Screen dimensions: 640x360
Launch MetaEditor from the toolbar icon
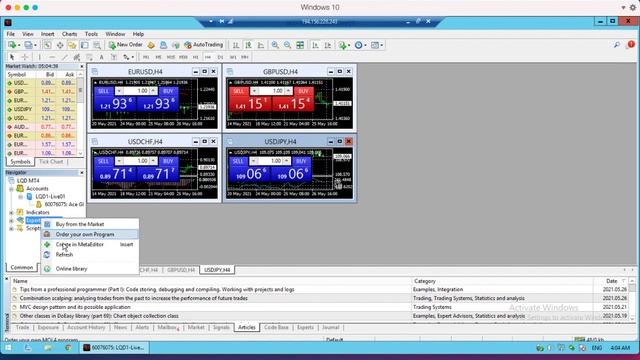pos(151,45)
